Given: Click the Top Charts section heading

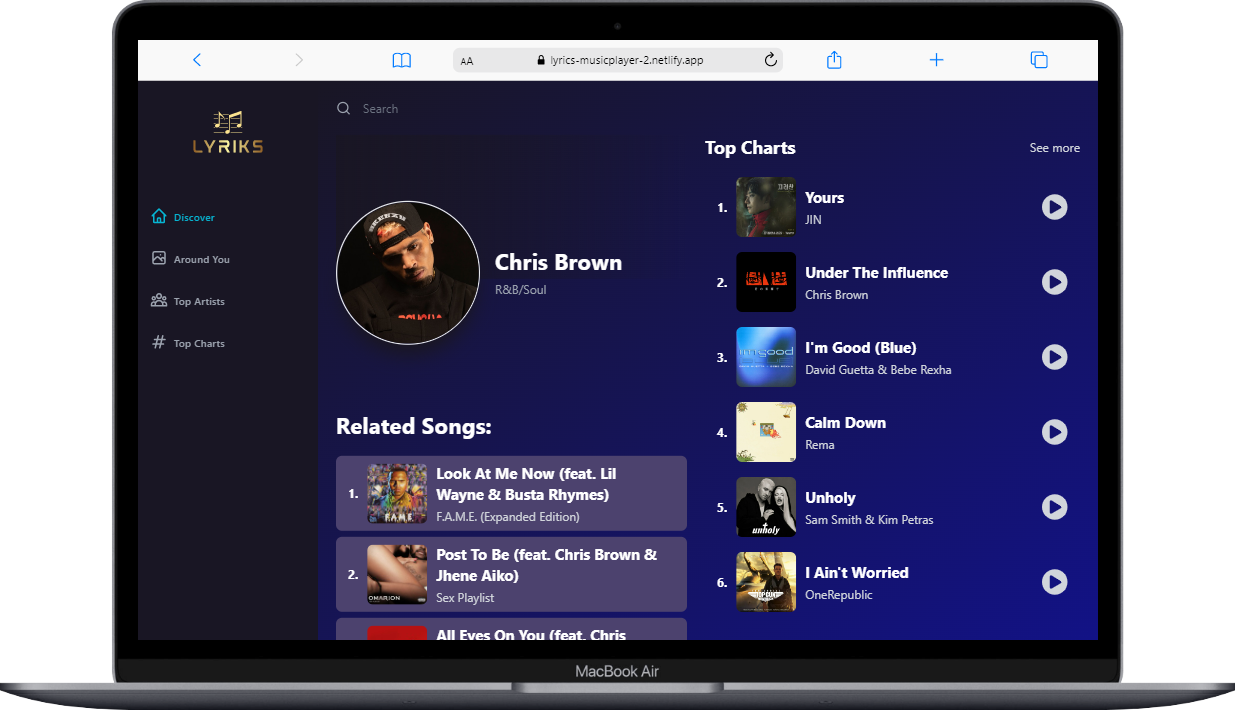Looking at the screenshot, I should click(750, 148).
